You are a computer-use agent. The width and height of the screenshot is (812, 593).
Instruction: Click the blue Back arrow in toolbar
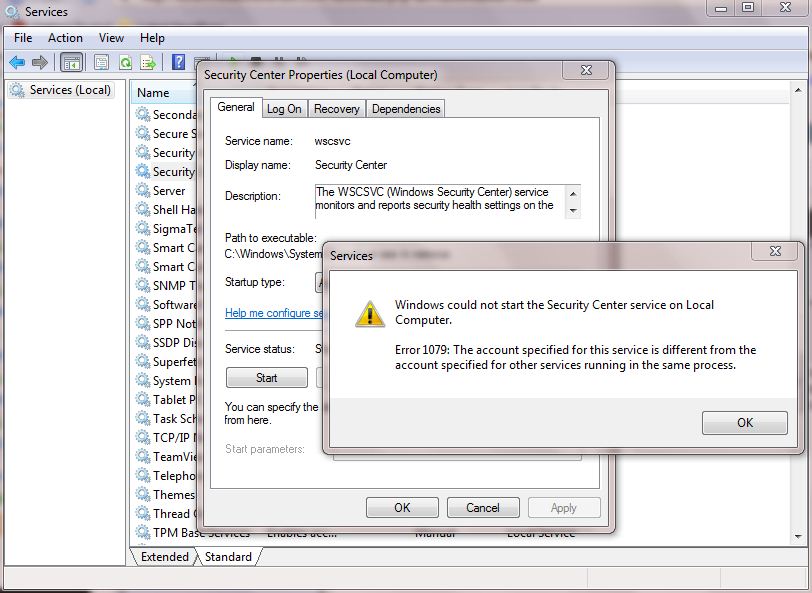17,63
